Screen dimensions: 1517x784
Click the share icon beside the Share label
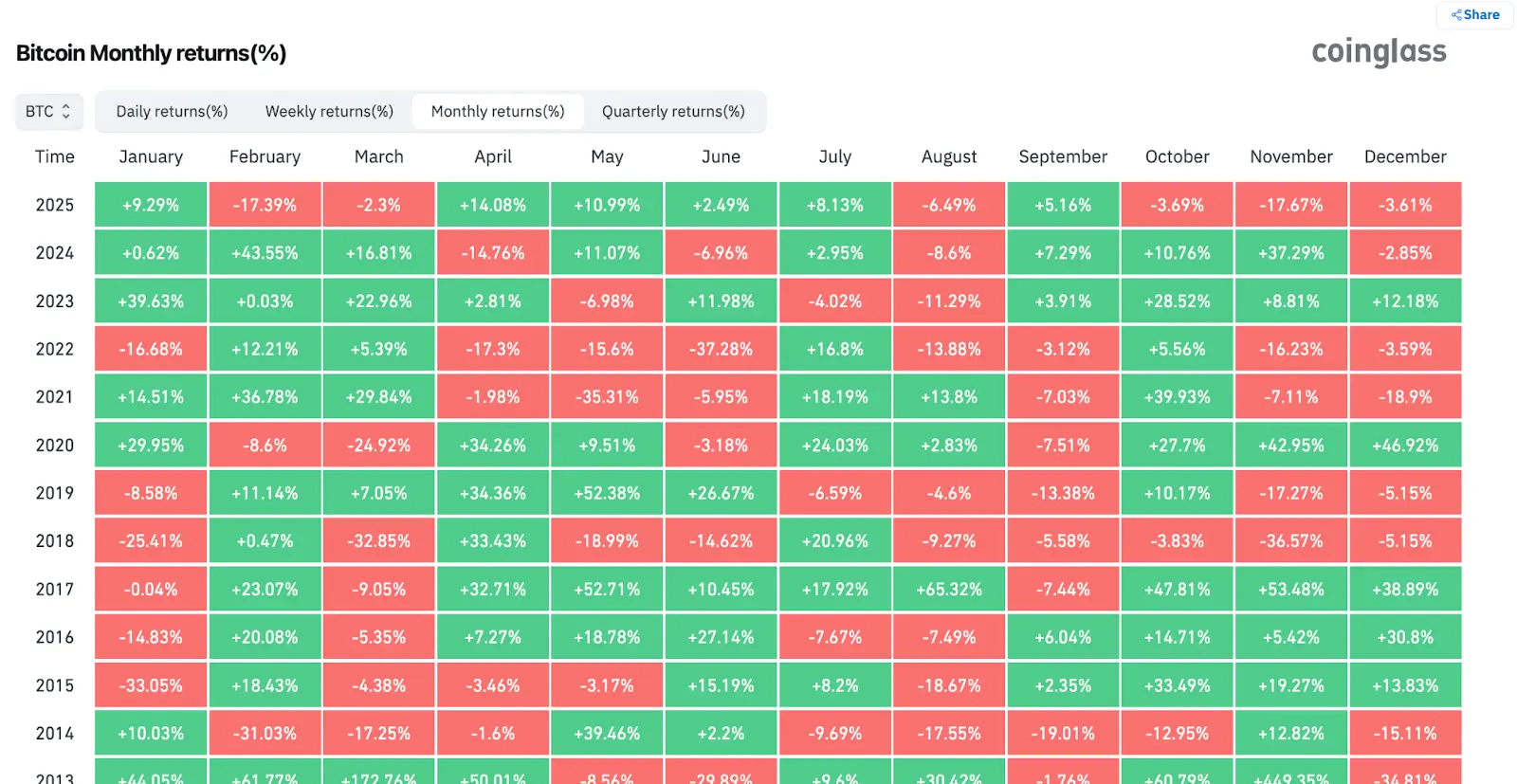[1455, 15]
